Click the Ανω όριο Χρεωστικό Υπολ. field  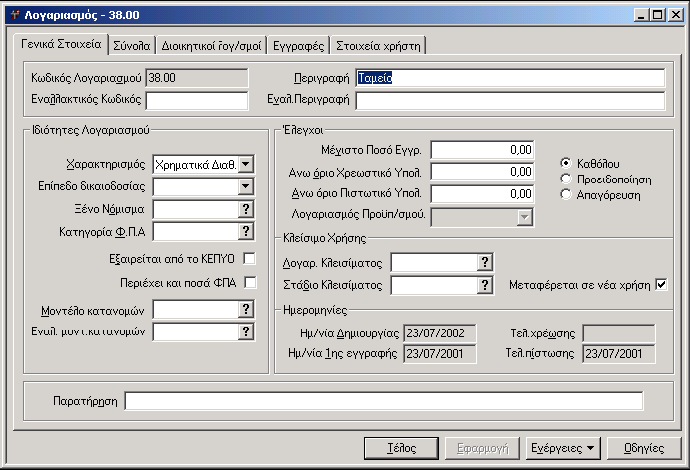tap(482, 172)
